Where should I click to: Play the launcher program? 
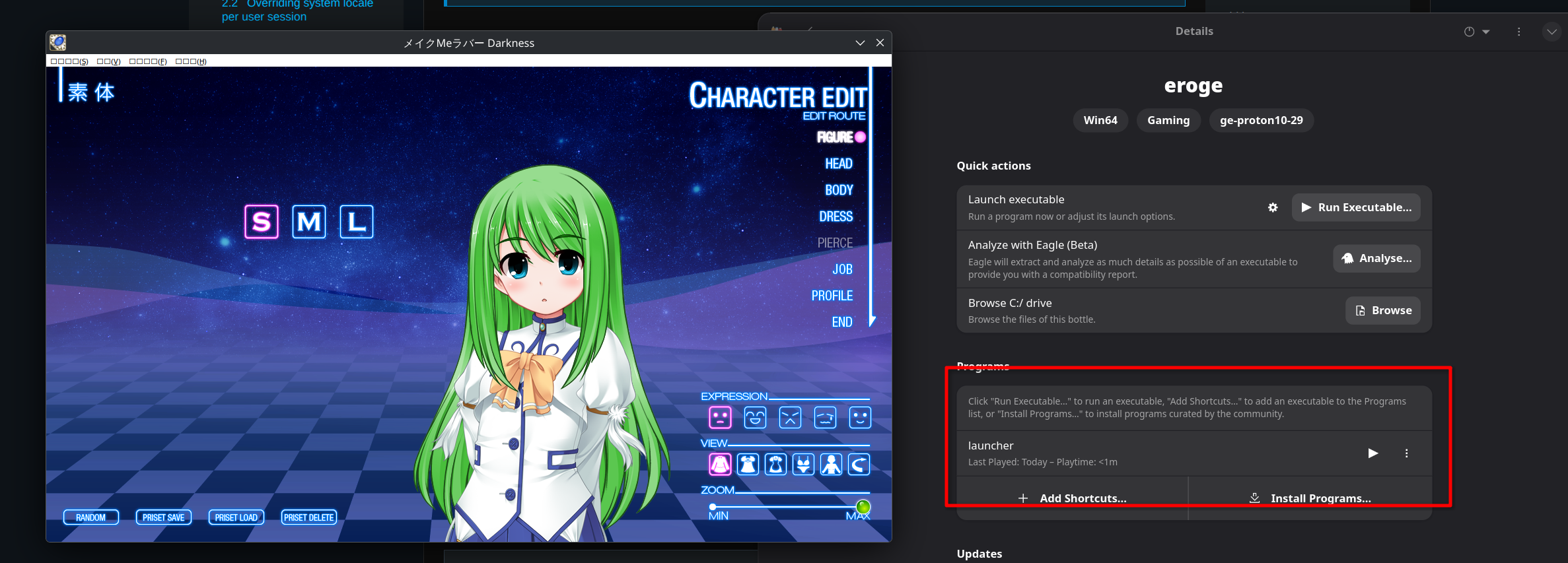tap(1373, 453)
